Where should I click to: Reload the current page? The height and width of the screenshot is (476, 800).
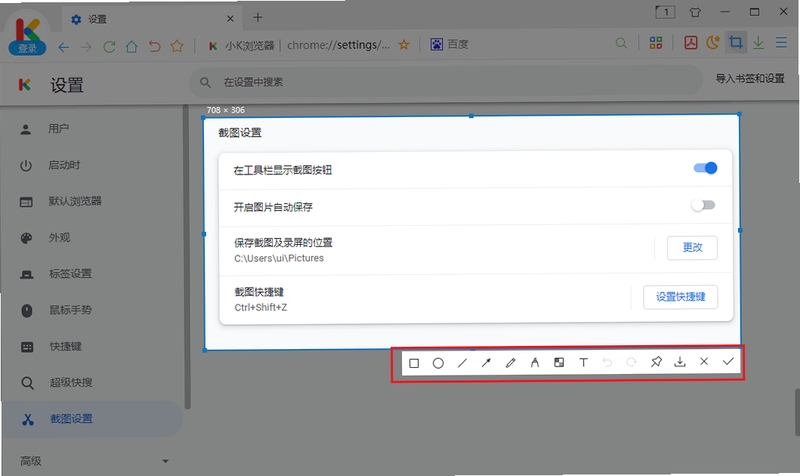click(x=109, y=47)
